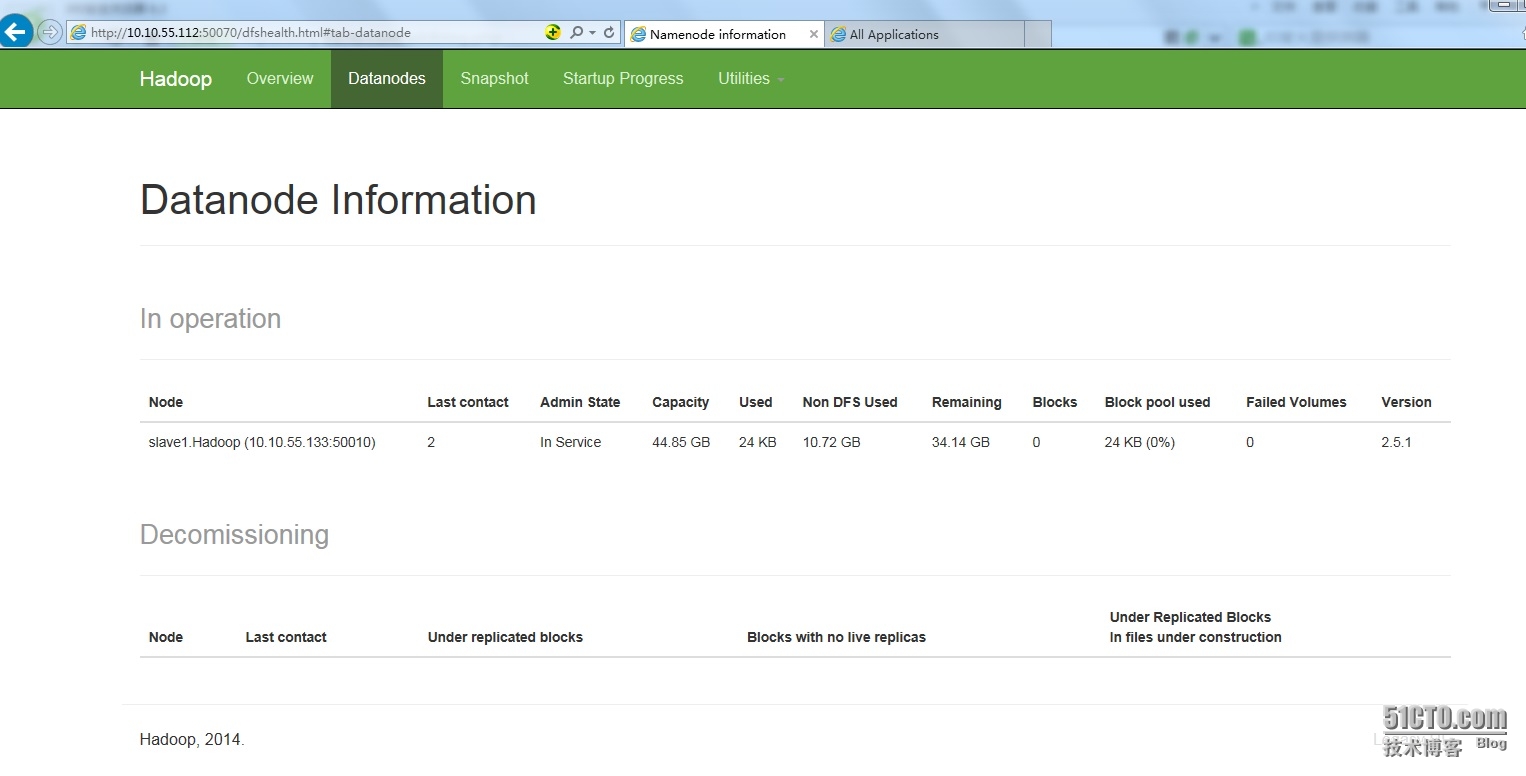Click the Failed Volumes column header
The image size is (1526, 776).
pos(1296,402)
